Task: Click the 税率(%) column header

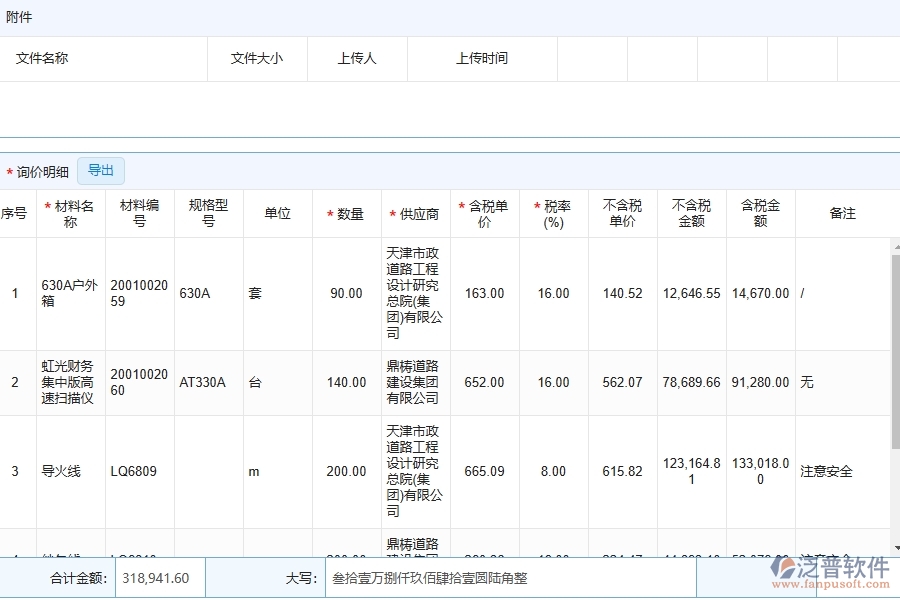Action: 553,214
